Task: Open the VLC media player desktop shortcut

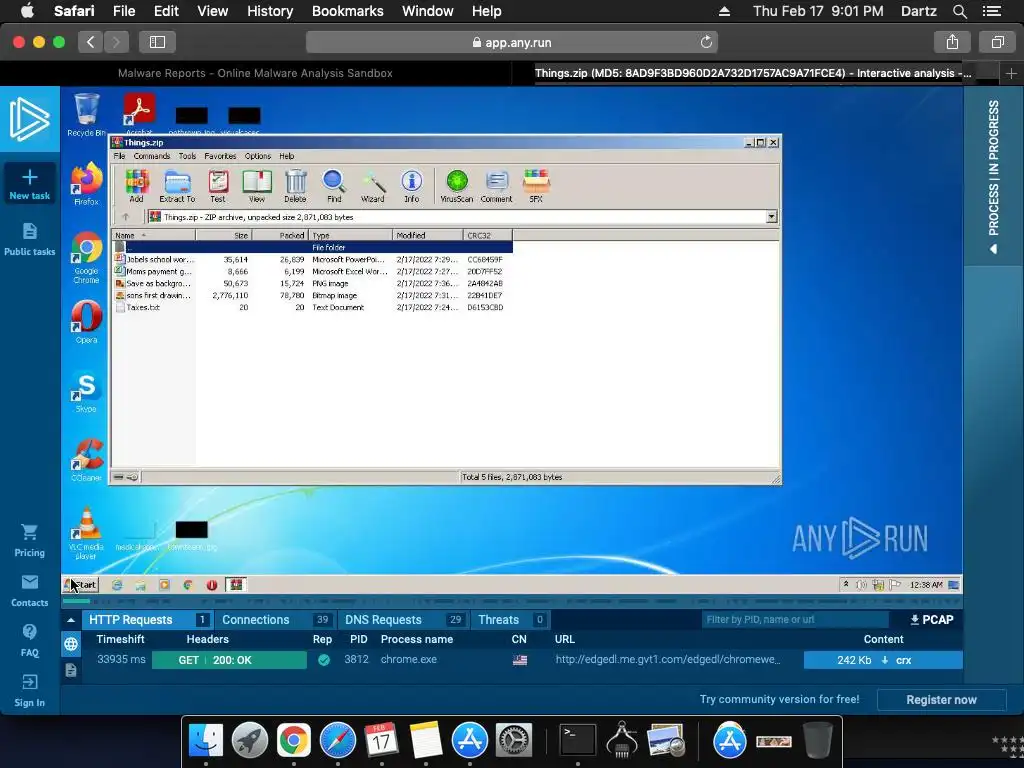Action: [86, 534]
